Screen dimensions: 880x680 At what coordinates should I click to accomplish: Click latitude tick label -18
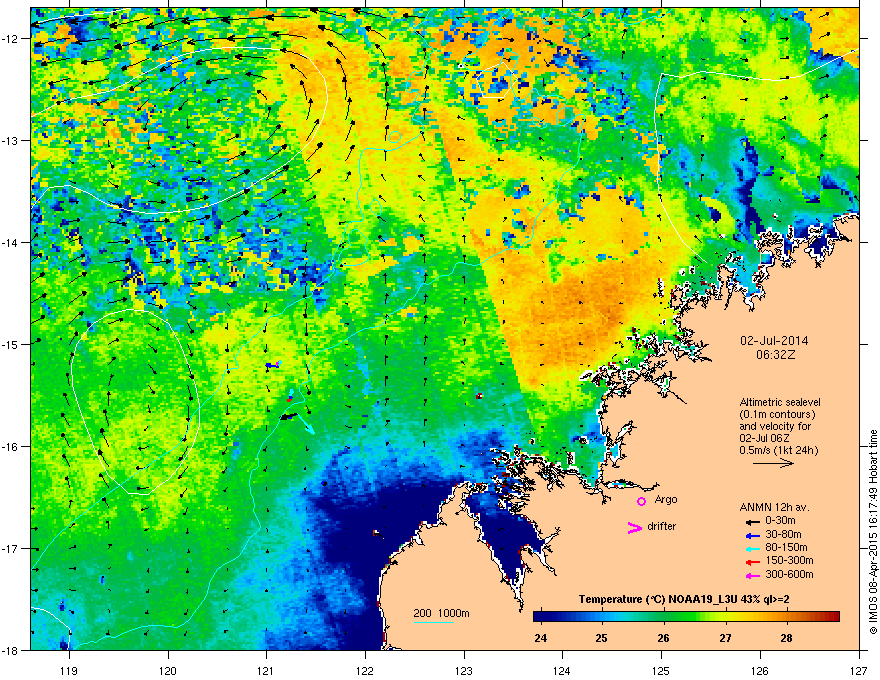point(10,651)
